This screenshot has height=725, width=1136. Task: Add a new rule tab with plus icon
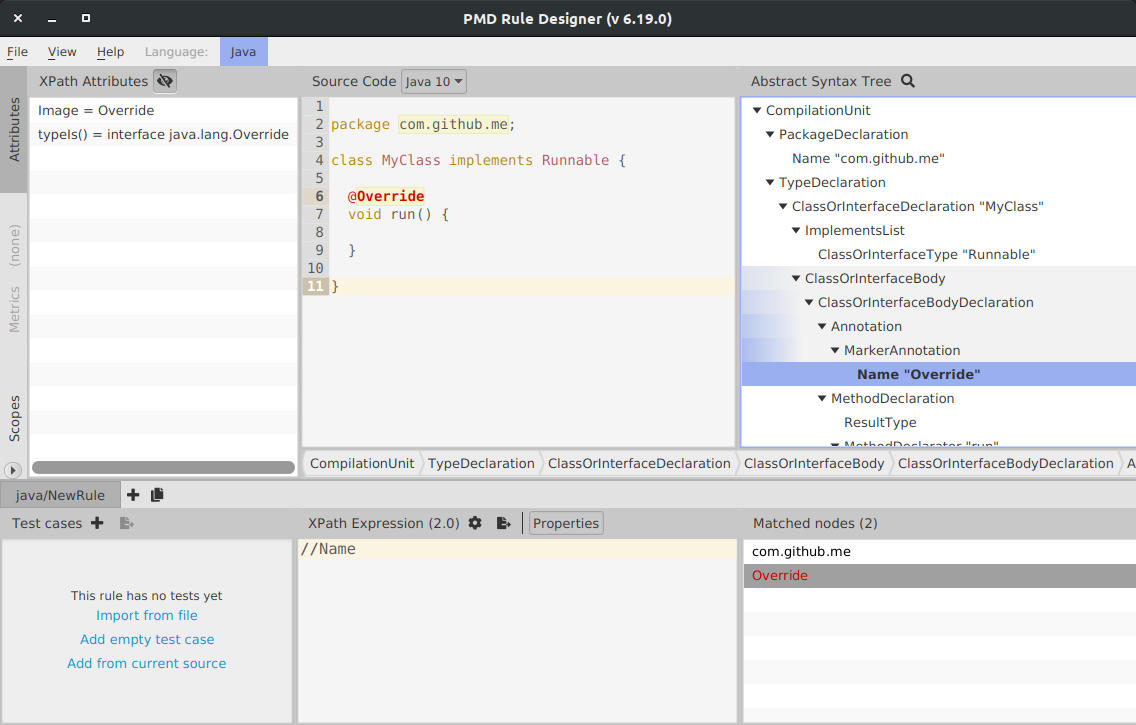(x=133, y=495)
